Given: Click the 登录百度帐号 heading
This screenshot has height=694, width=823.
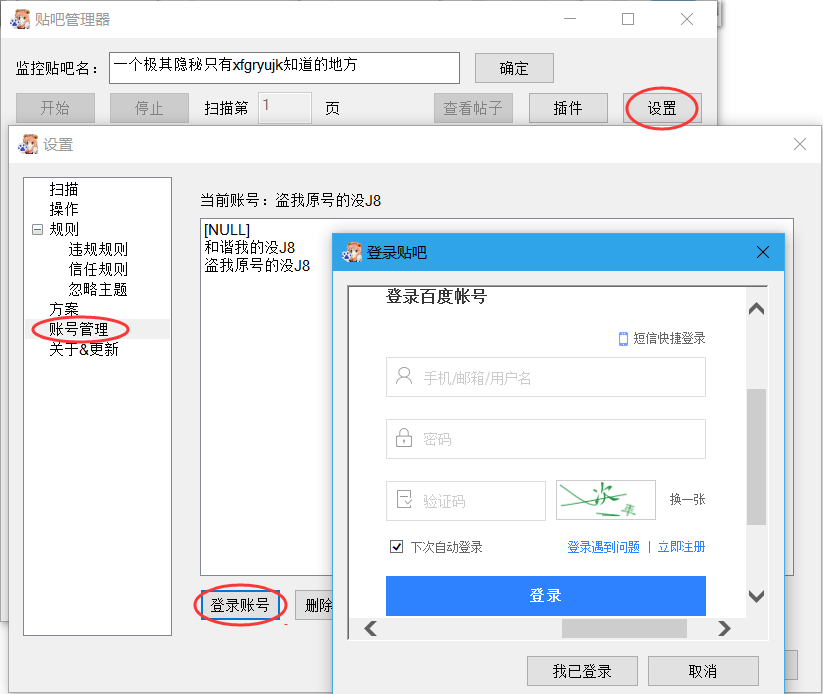Looking at the screenshot, I should [x=436, y=296].
